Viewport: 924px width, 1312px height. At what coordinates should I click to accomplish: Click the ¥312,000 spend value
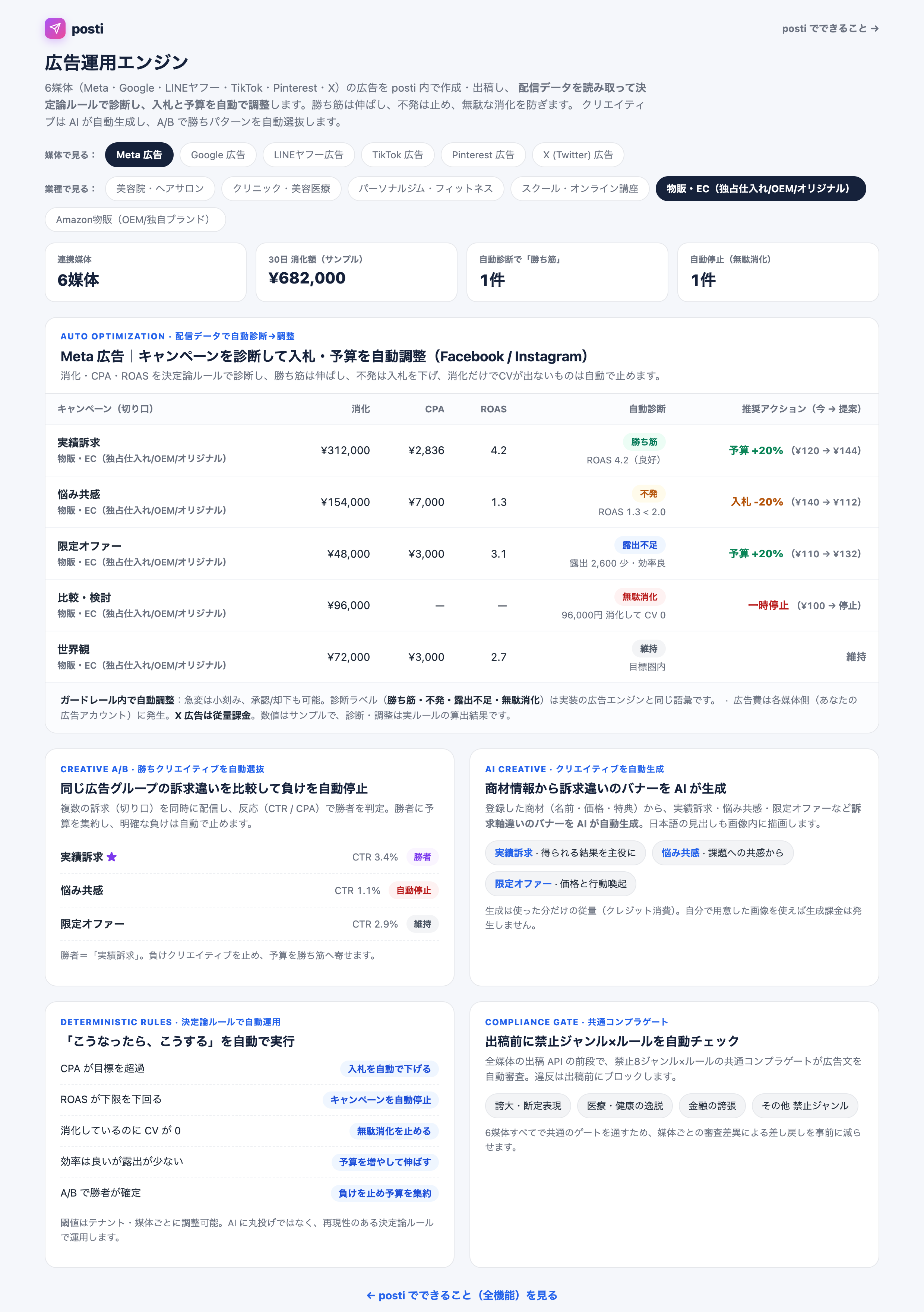coord(345,450)
